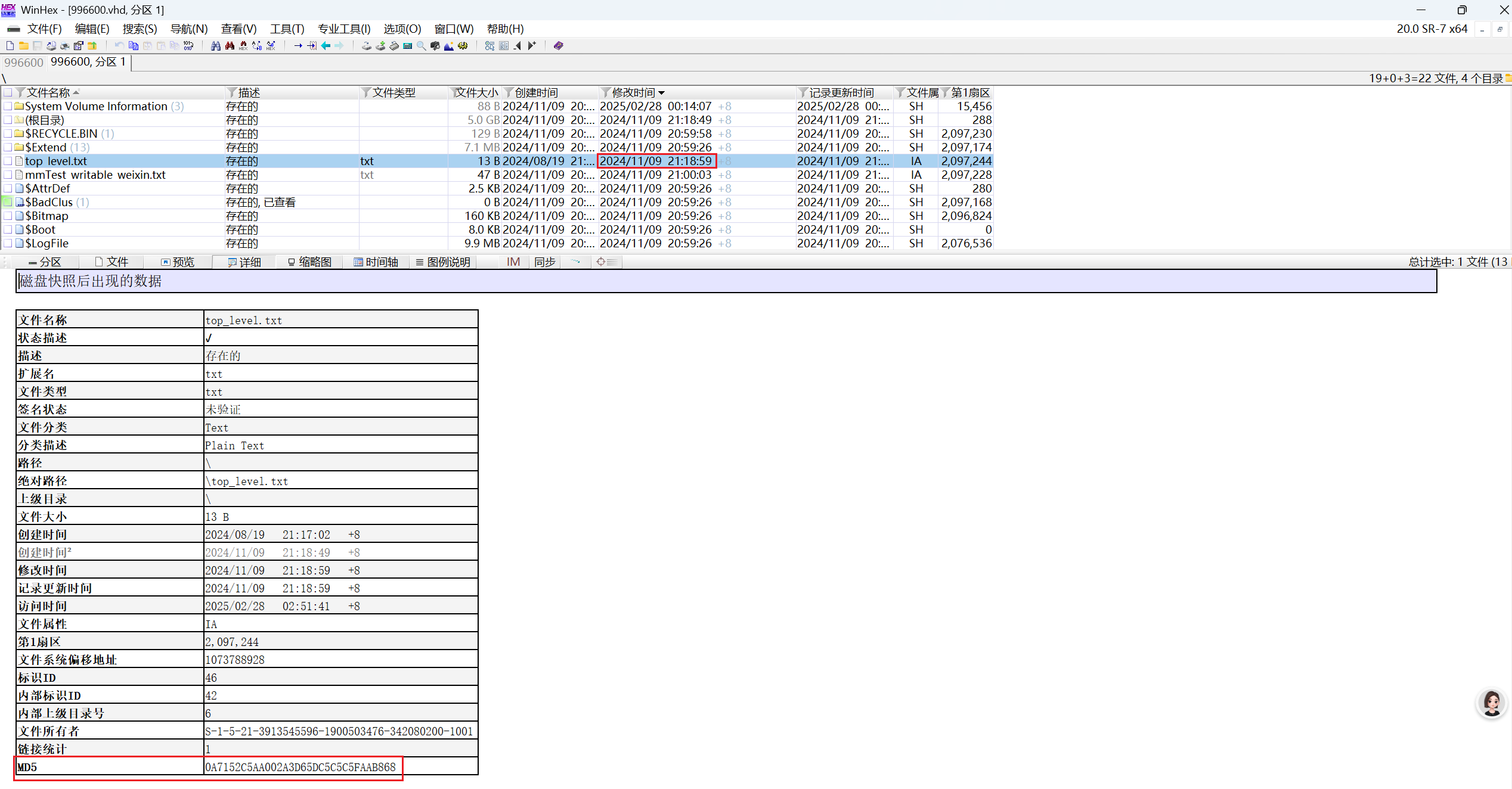Click the open folder toolbar icon
1512x789 pixels.
pos(23,46)
